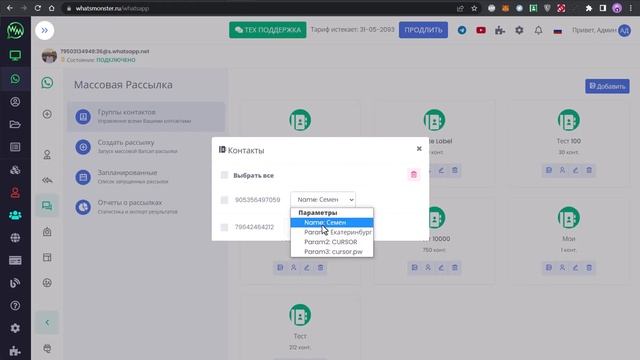Image resolution: width=640 pixels, height=360 pixels.
Task: Open the settings gear in top bar
Action: [x=519, y=30]
